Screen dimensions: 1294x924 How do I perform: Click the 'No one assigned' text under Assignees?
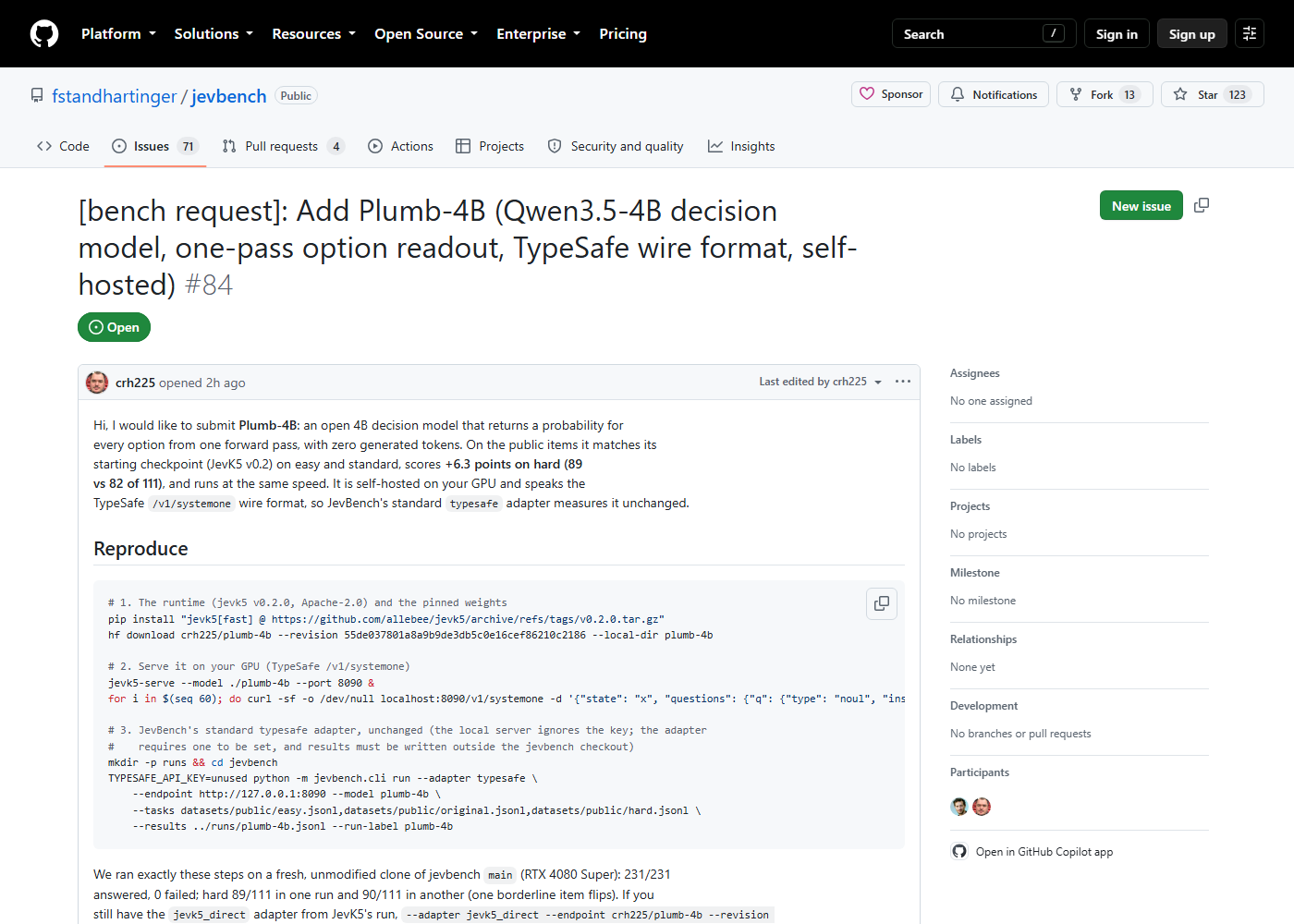(991, 401)
